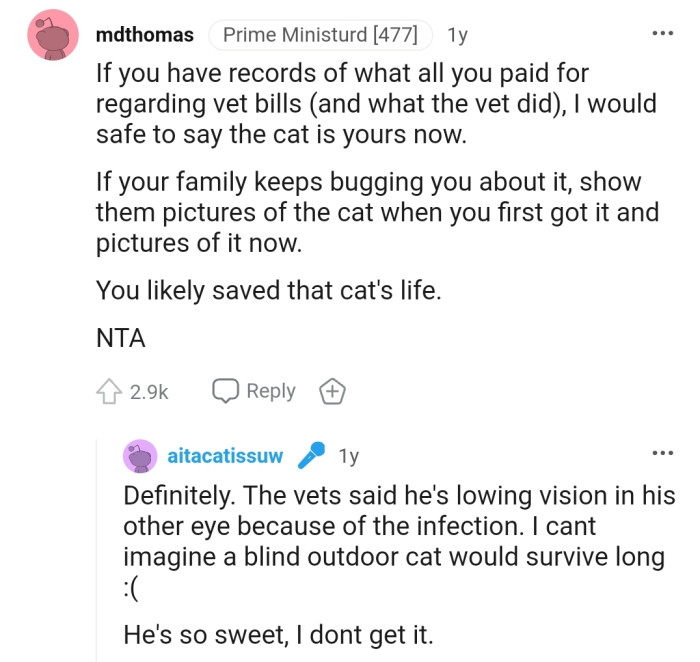Open aitacatissuw's profile avatar
The image size is (700, 662).
139,456
